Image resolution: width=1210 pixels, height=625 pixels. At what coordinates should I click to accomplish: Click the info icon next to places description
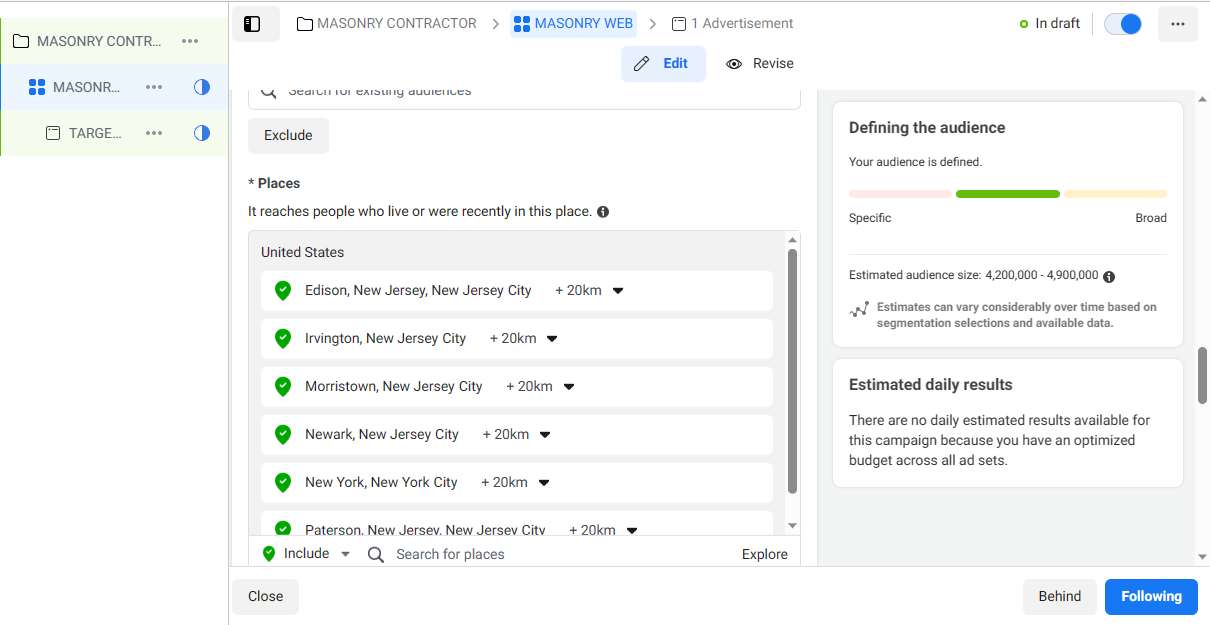[603, 212]
